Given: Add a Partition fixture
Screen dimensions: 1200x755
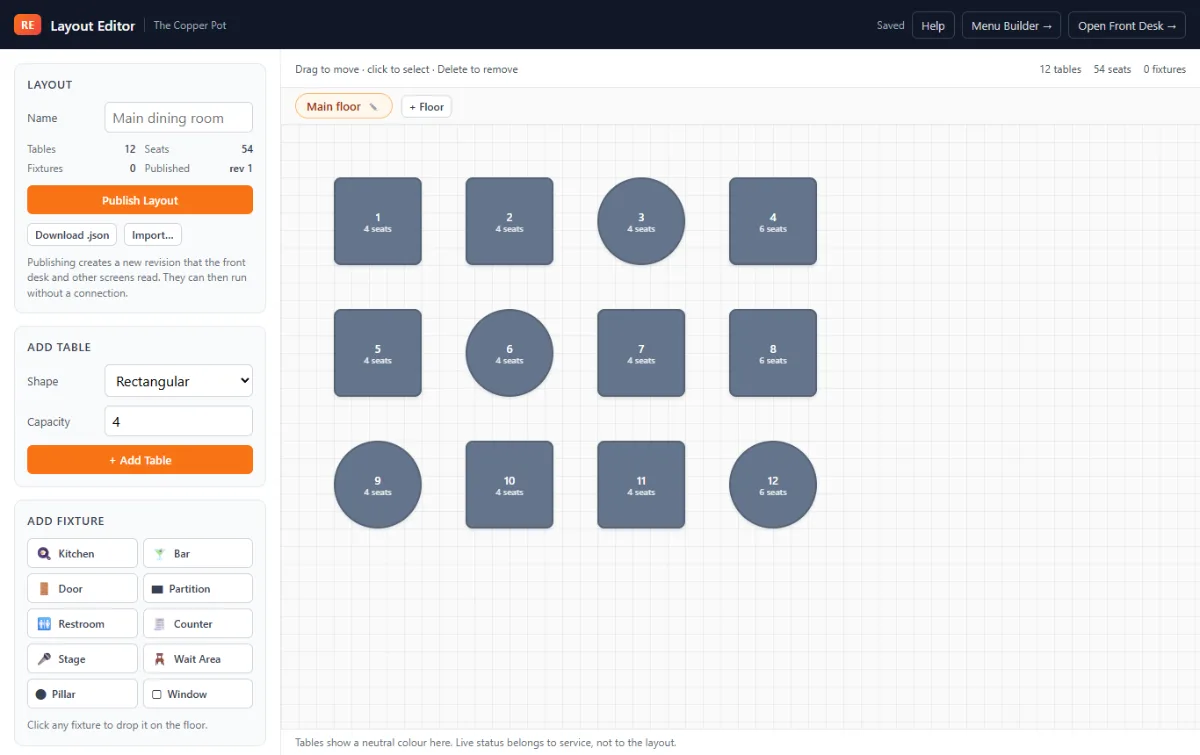Looking at the screenshot, I should coord(198,588).
